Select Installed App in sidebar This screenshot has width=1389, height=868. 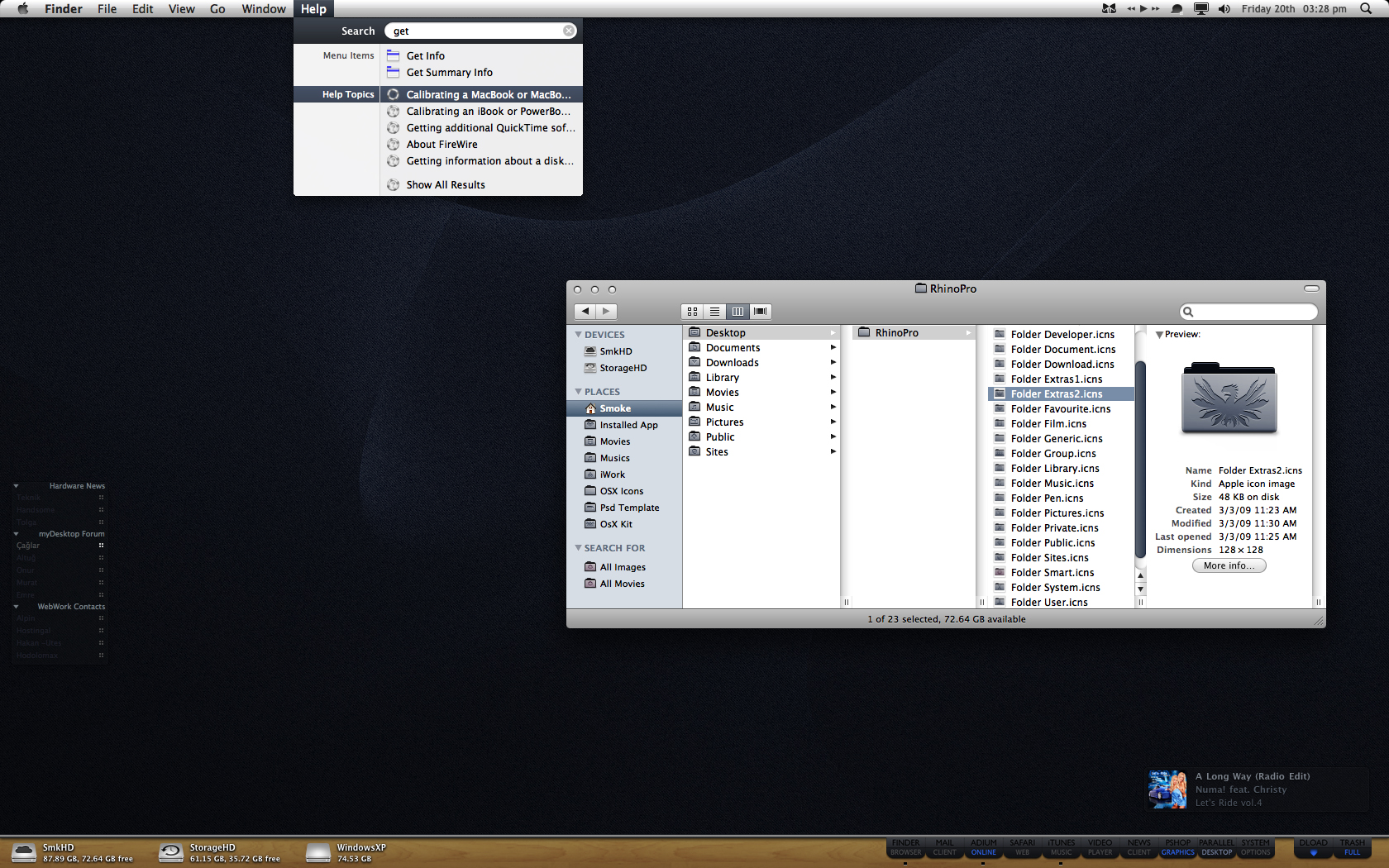624,425
